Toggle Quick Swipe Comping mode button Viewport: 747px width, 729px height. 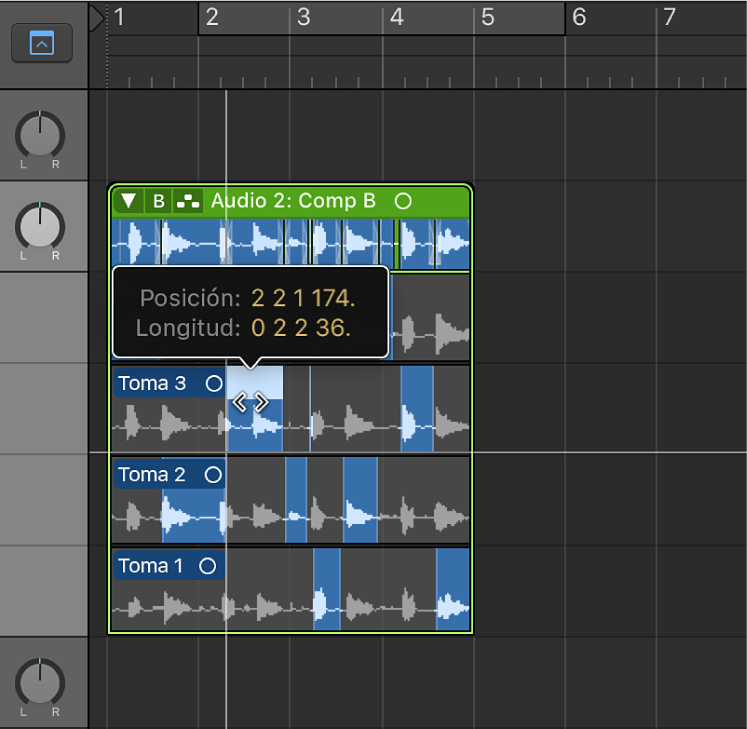pyautogui.click(x=187, y=201)
